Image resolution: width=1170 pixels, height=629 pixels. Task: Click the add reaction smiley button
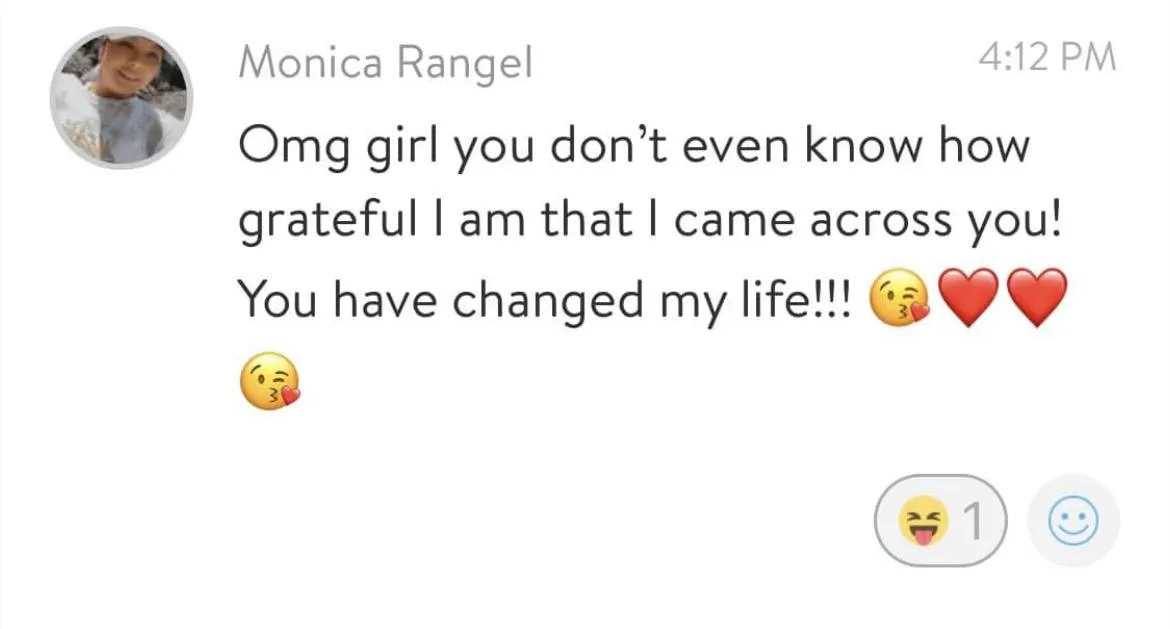click(x=1073, y=521)
